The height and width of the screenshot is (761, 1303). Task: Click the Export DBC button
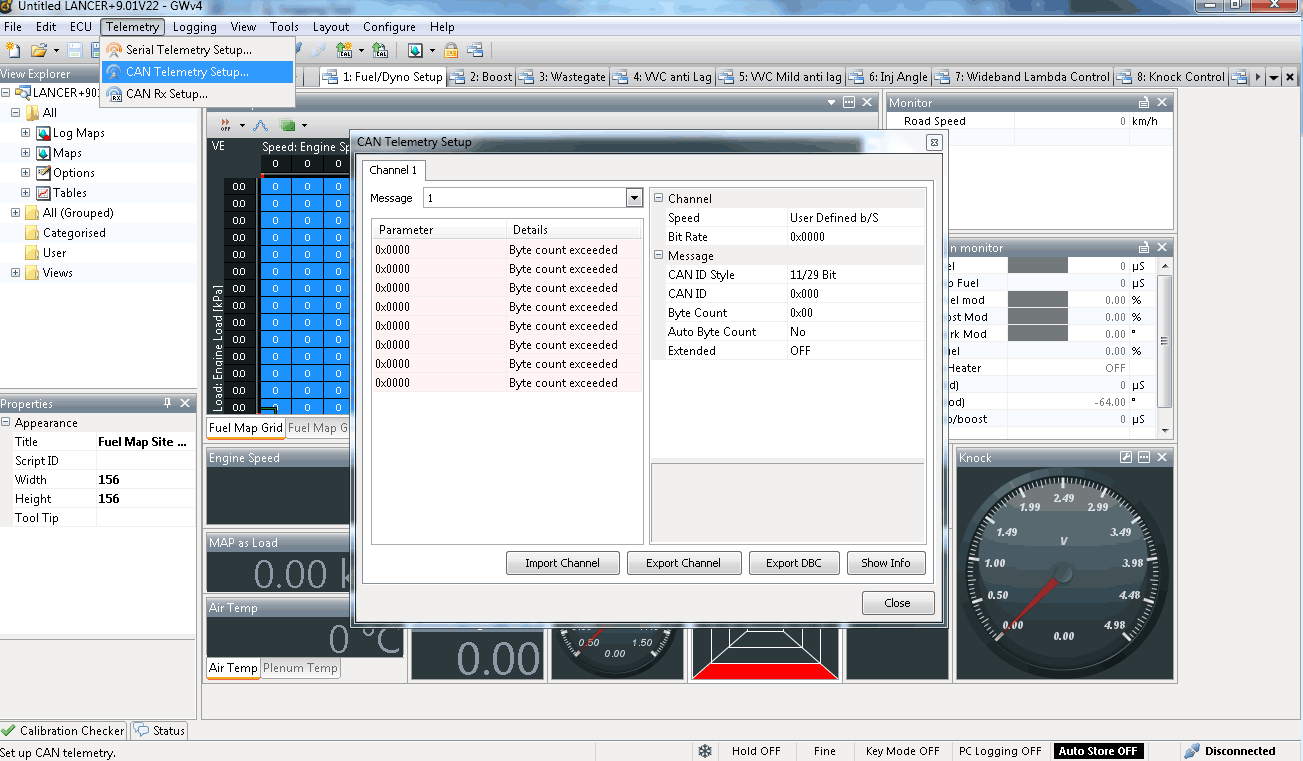[x=793, y=563]
